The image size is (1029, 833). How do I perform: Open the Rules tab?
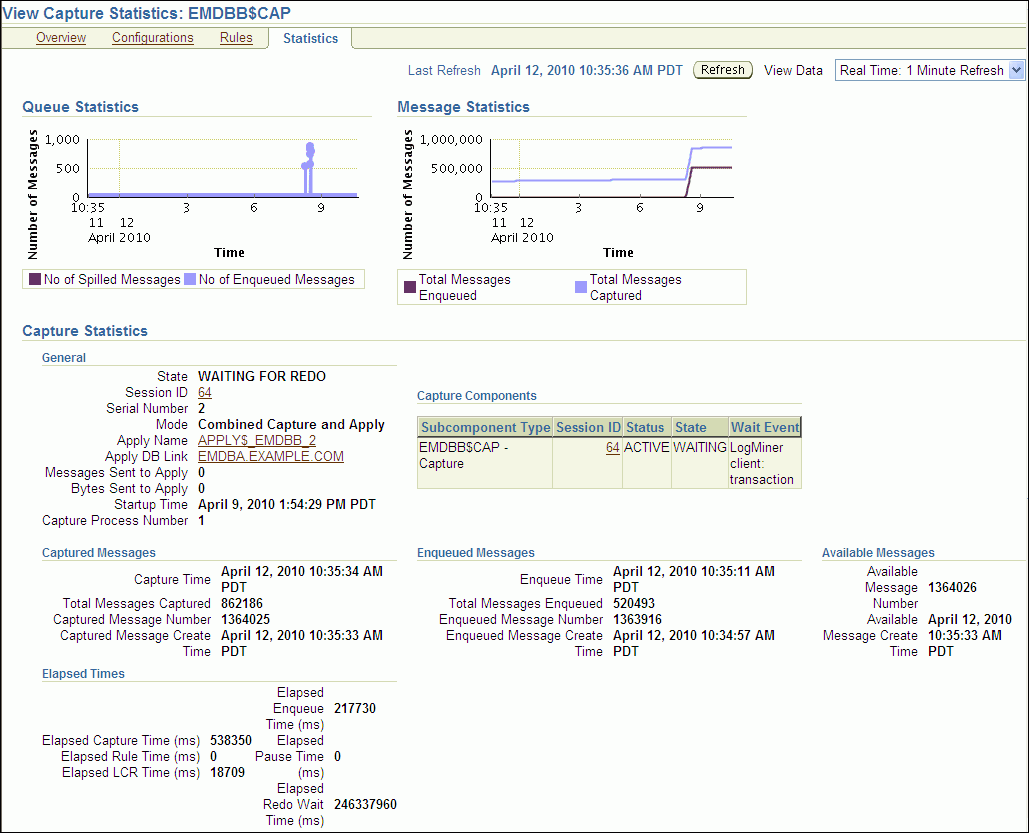[236, 38]
